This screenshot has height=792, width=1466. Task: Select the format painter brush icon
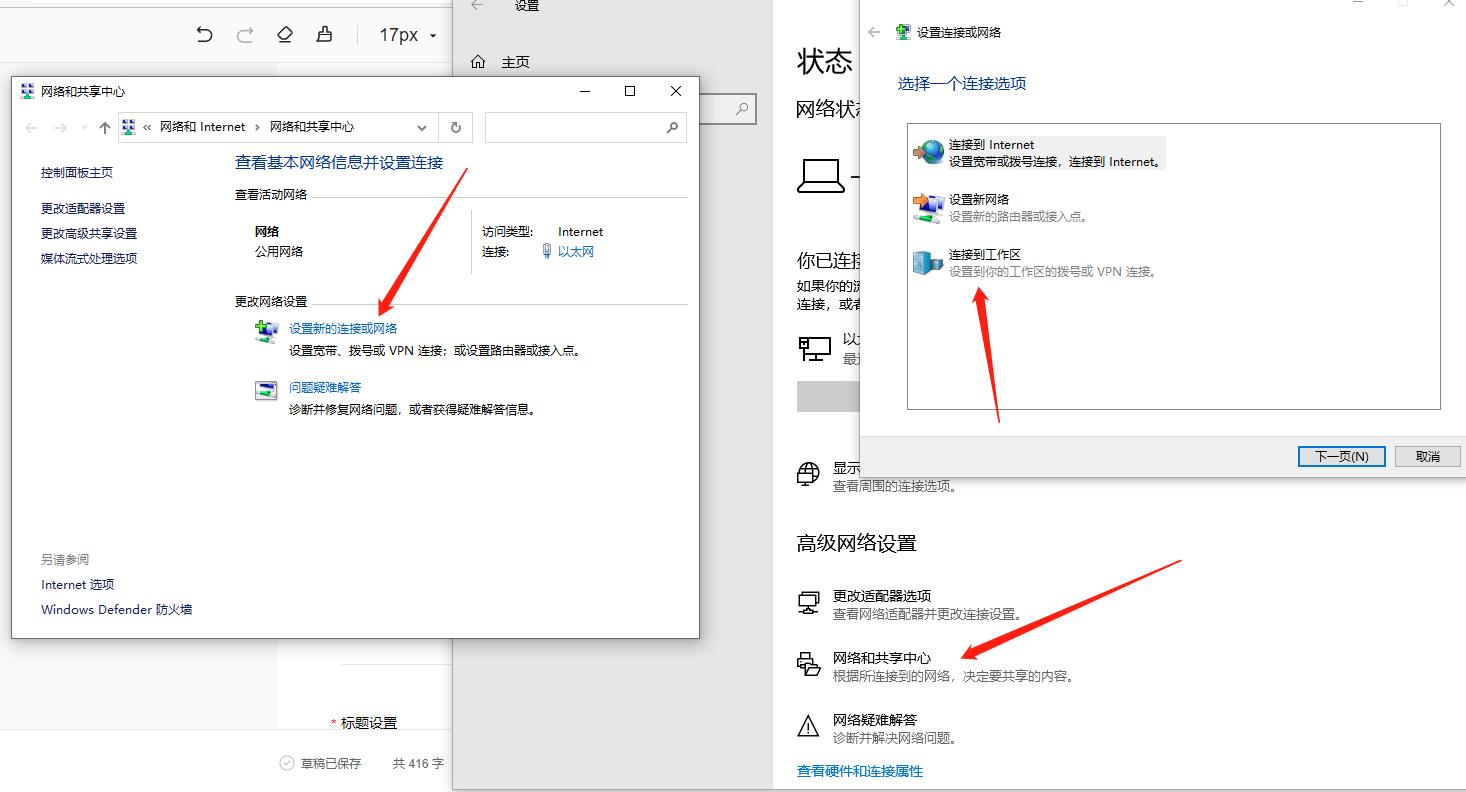(324, 33)
